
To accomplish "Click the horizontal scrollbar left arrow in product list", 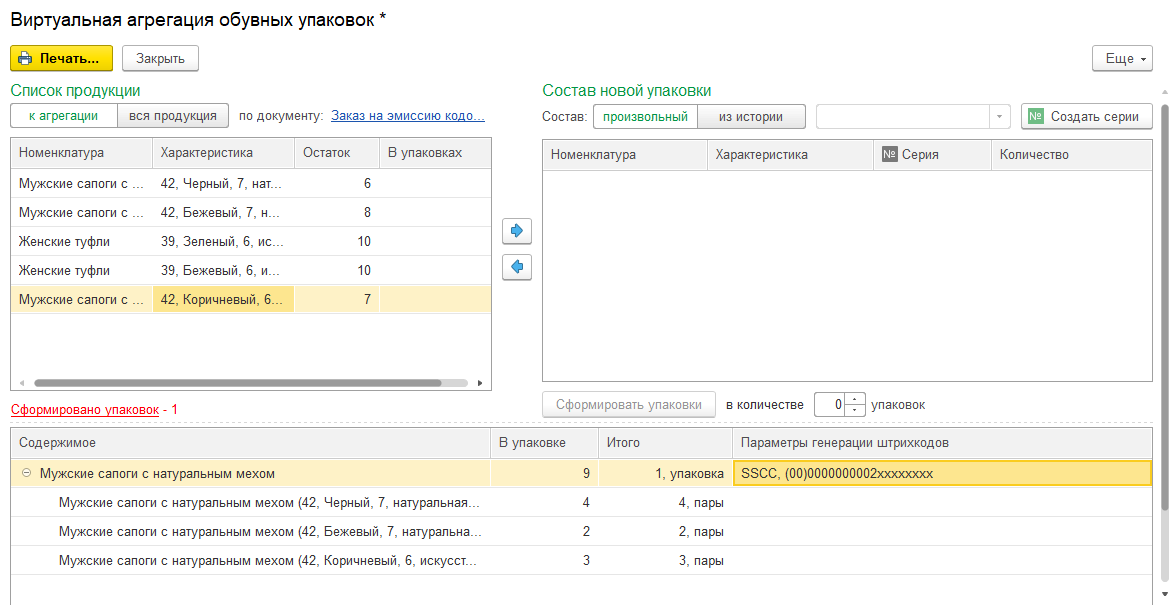I will [22, 383].
